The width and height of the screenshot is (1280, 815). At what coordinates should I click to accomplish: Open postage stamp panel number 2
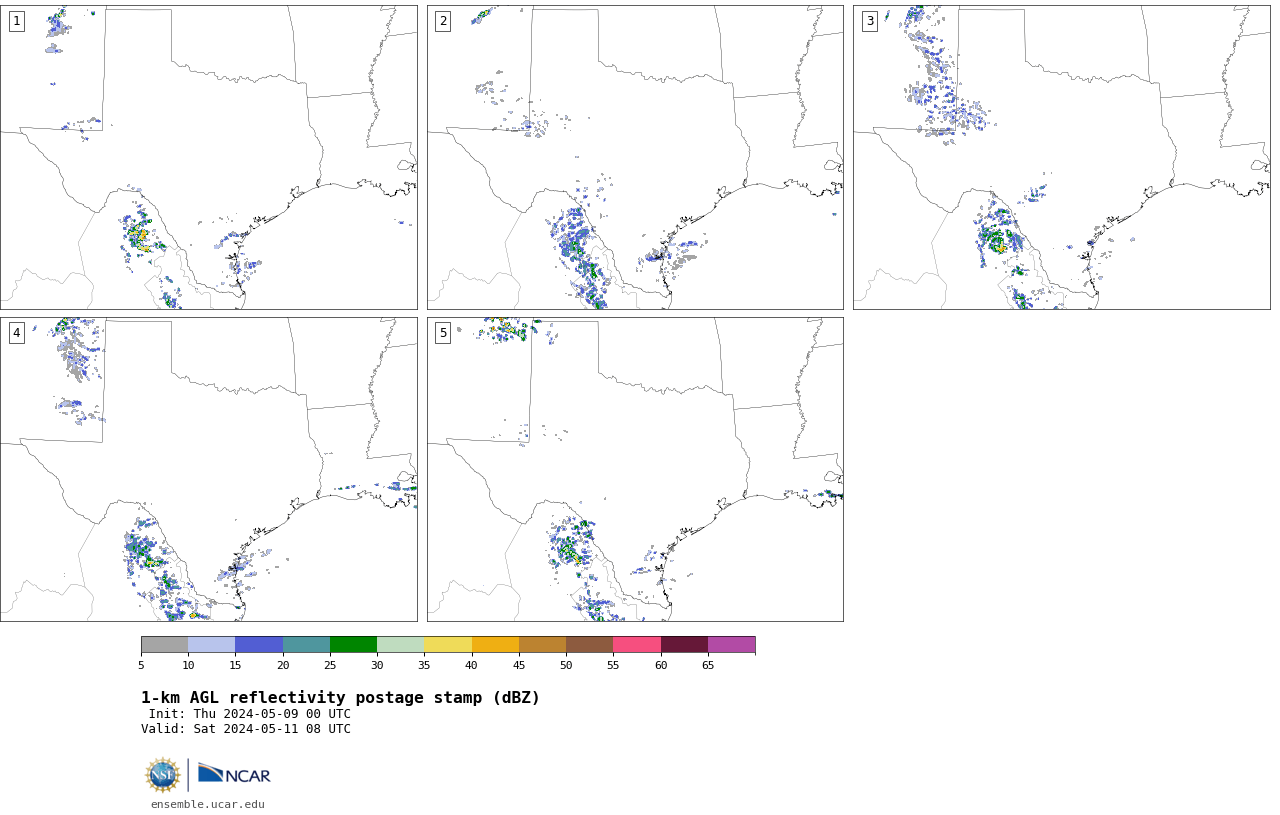point(635,157)
